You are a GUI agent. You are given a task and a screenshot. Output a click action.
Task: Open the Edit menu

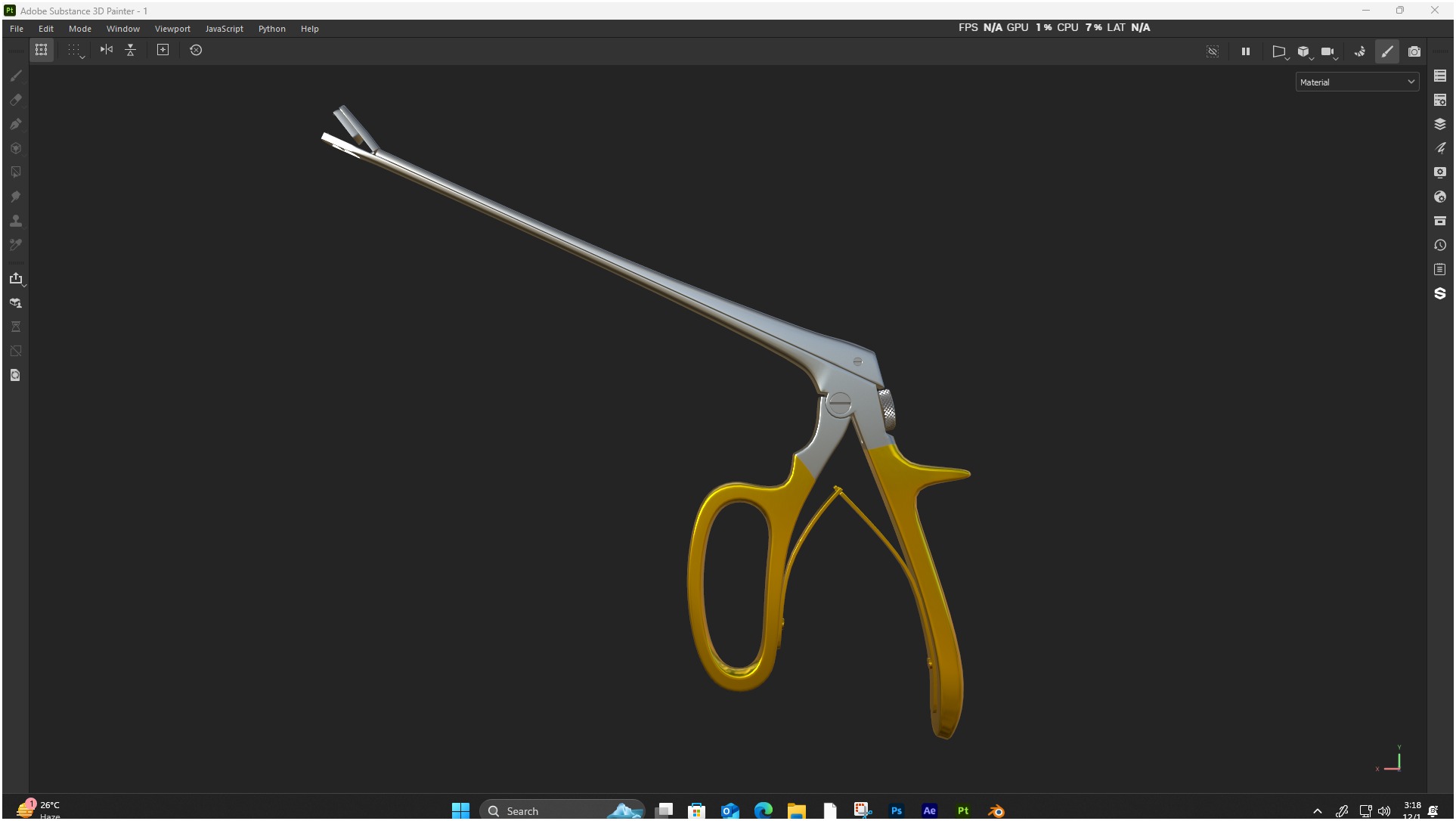coord(46,29)
